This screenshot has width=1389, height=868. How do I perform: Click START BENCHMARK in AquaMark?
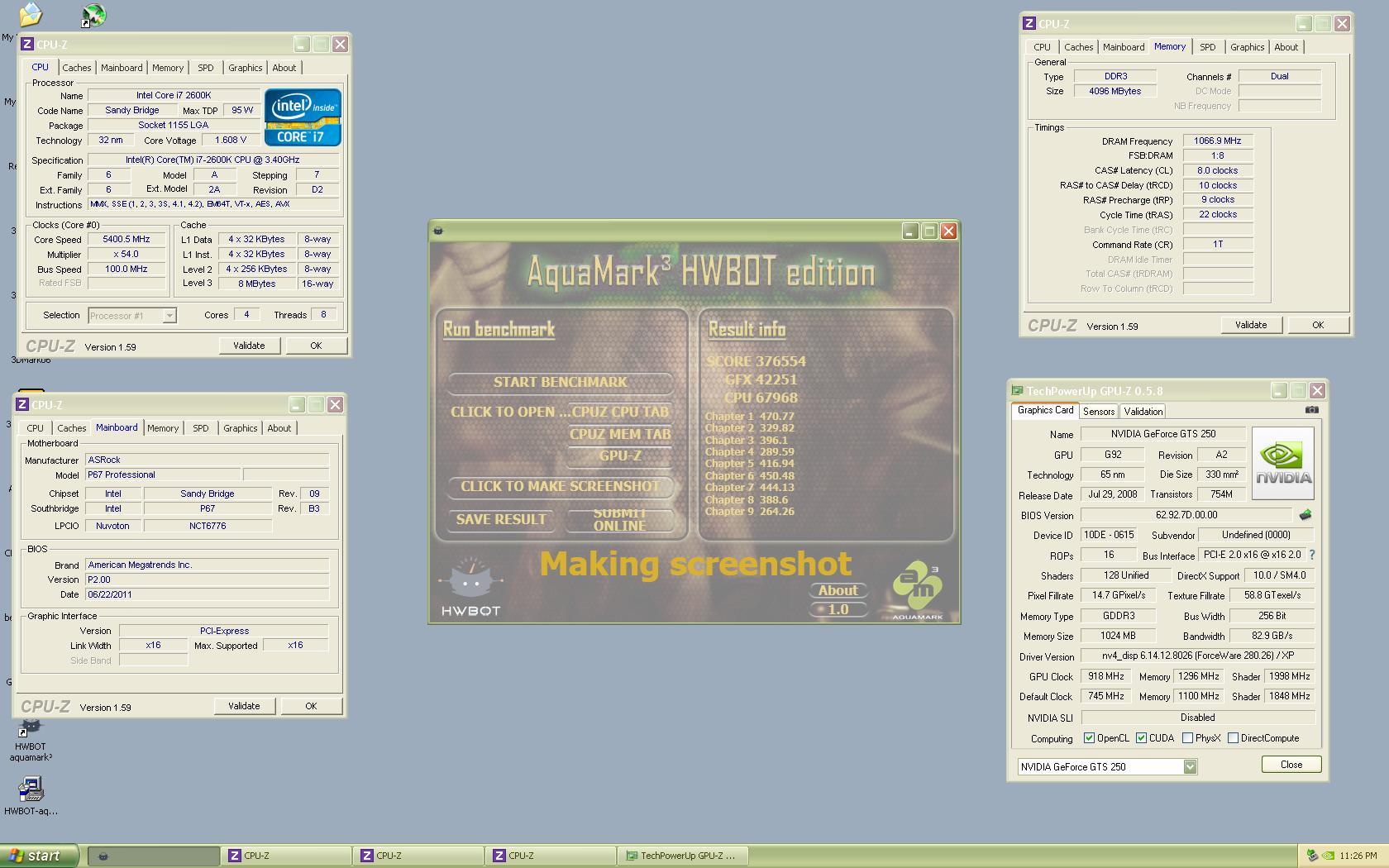pyautogui.click(x=560, y=382)
